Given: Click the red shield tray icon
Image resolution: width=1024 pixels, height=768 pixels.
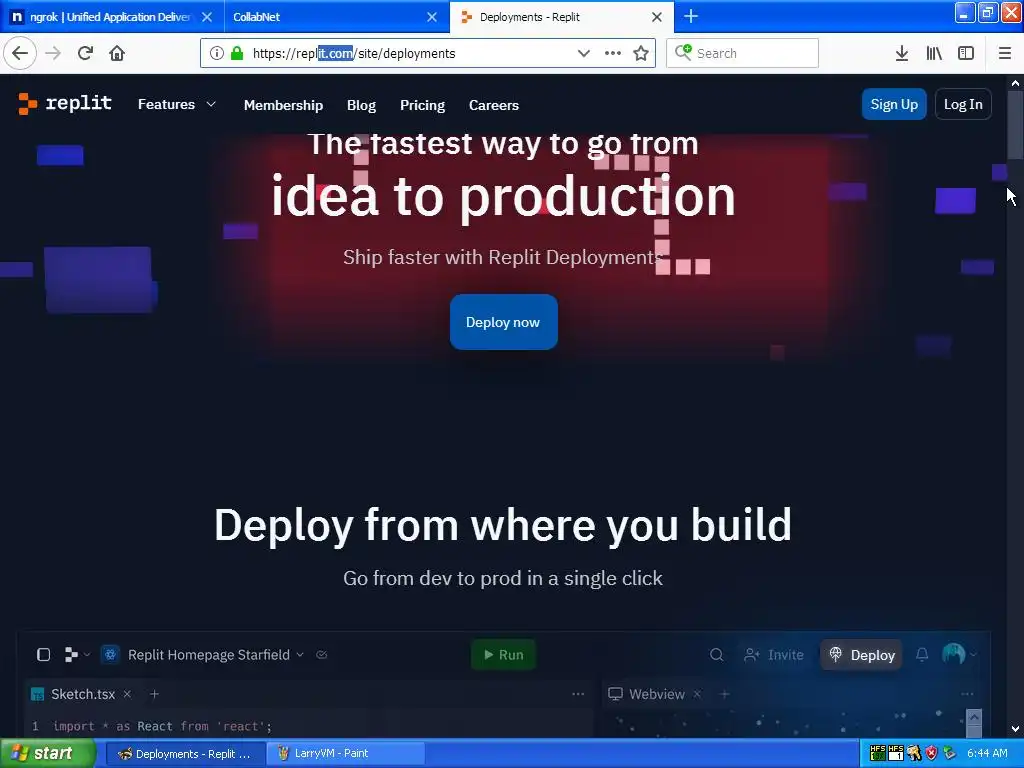Looking at the screenshot, I should point(931,753).
